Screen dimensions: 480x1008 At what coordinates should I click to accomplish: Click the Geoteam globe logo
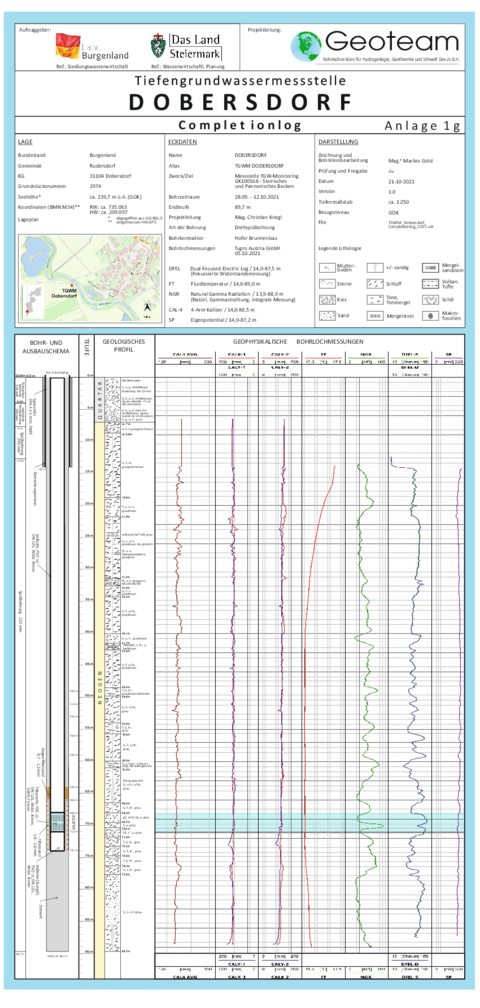(x=306, y=46)
